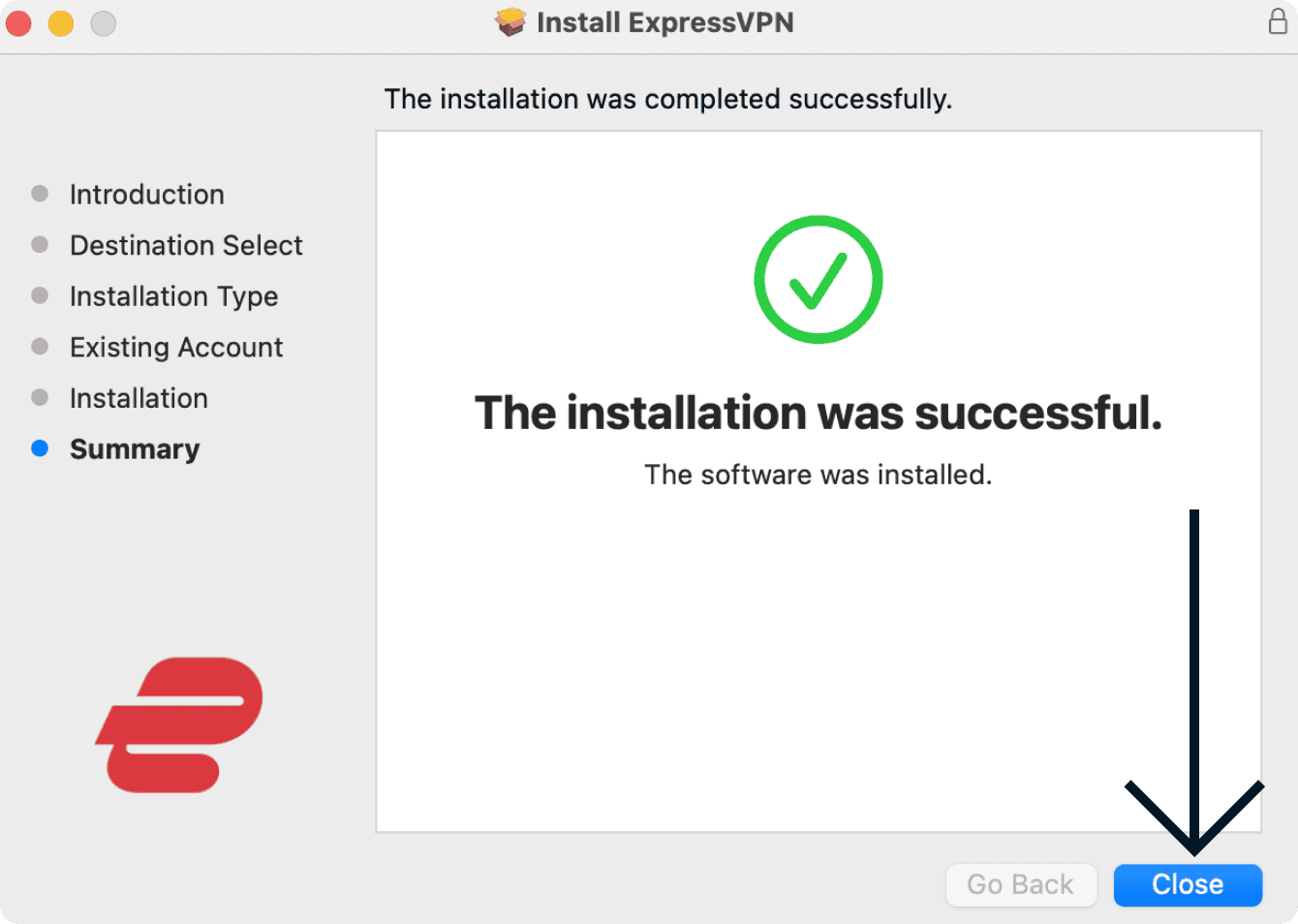
Task: Select the Installation step in sidebar
Action: point(139,398)
